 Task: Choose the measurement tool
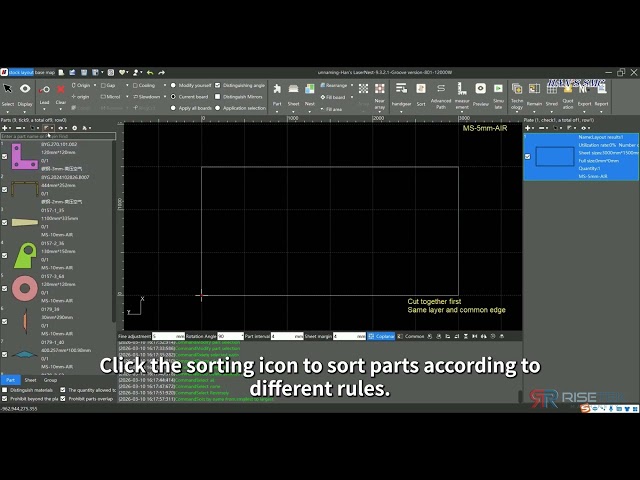[x=462, y=88]
